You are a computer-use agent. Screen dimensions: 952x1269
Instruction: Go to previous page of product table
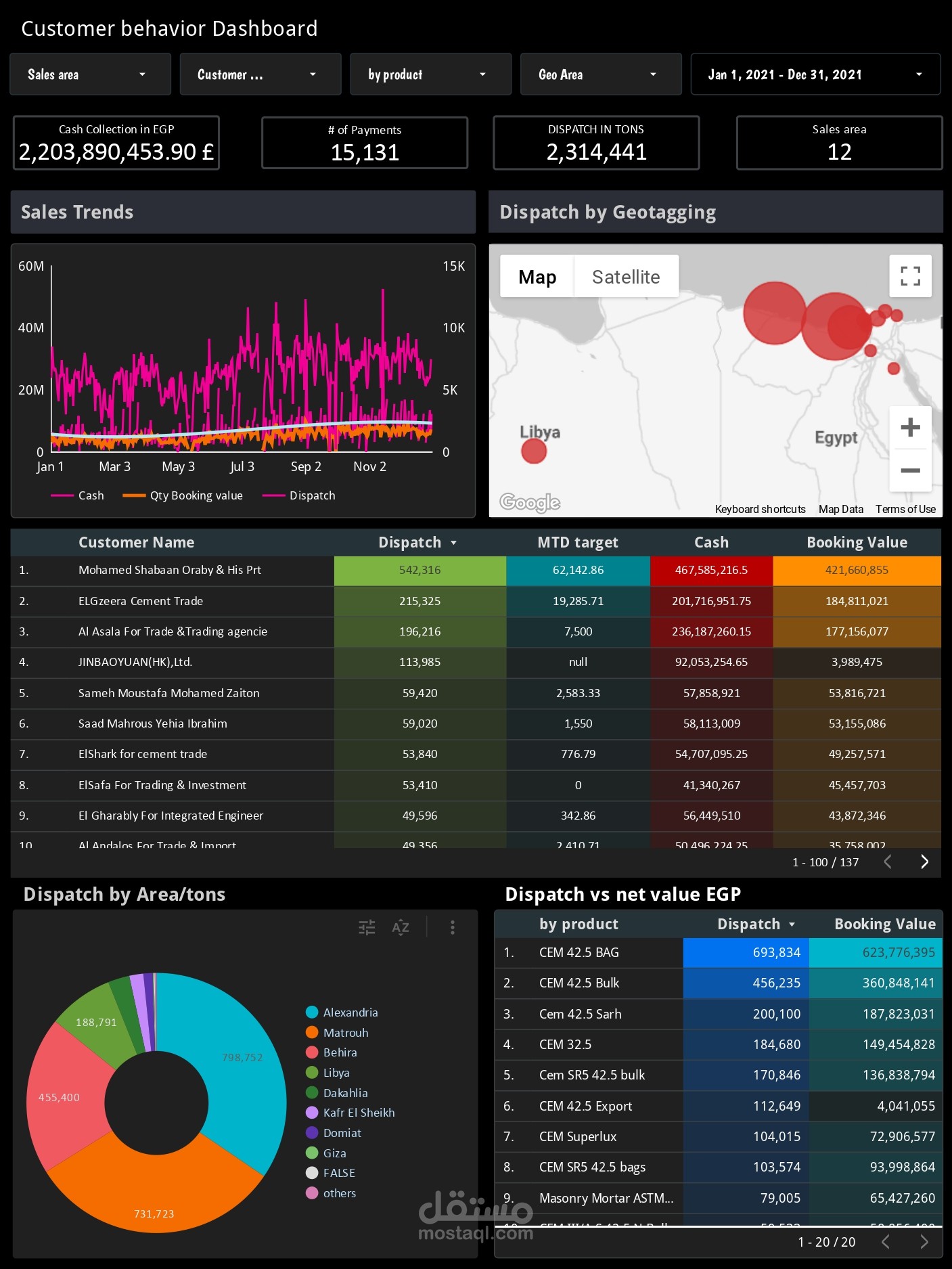coord(886,1242)
